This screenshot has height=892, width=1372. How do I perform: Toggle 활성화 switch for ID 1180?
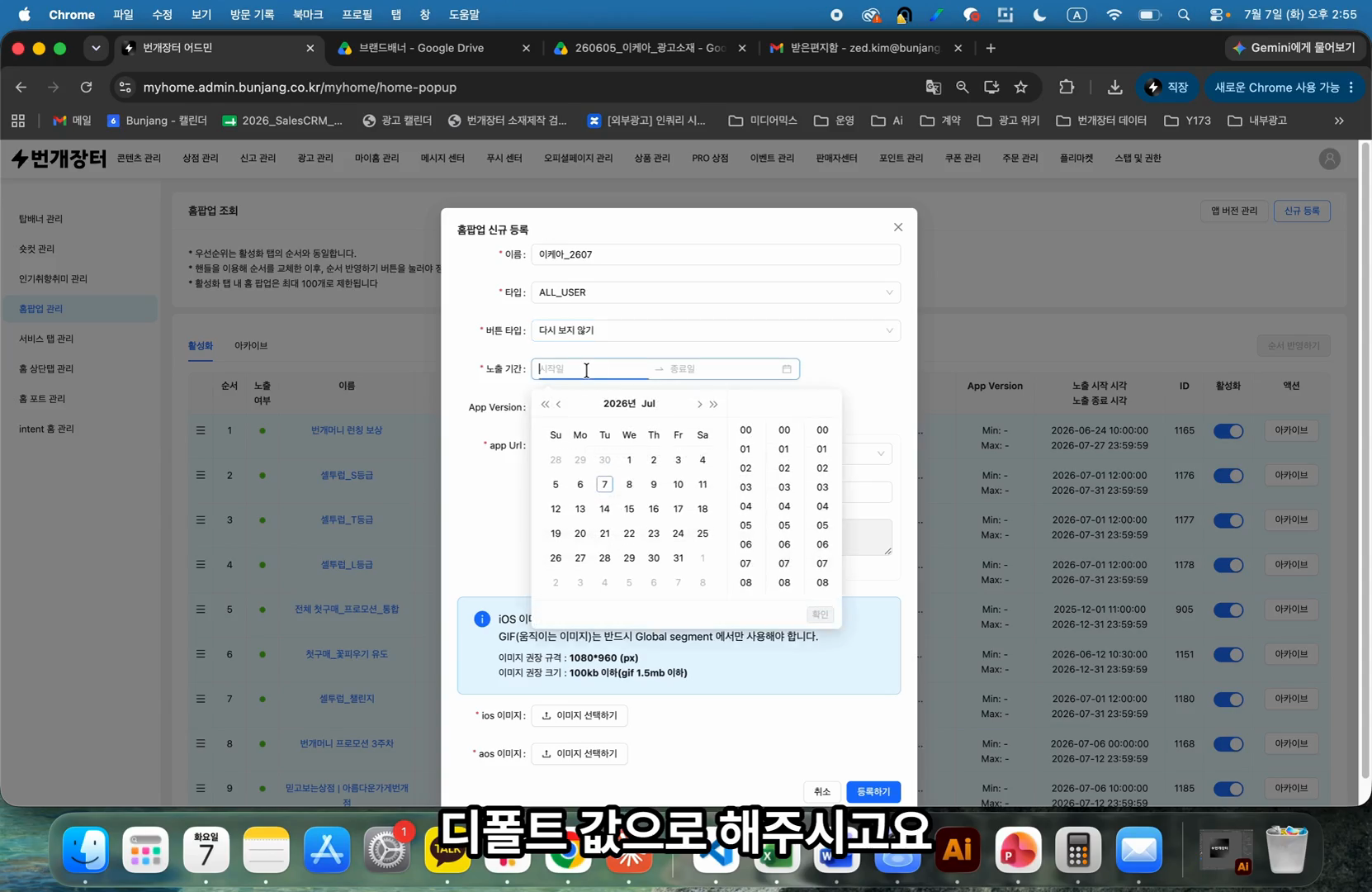coord(1228,700)
